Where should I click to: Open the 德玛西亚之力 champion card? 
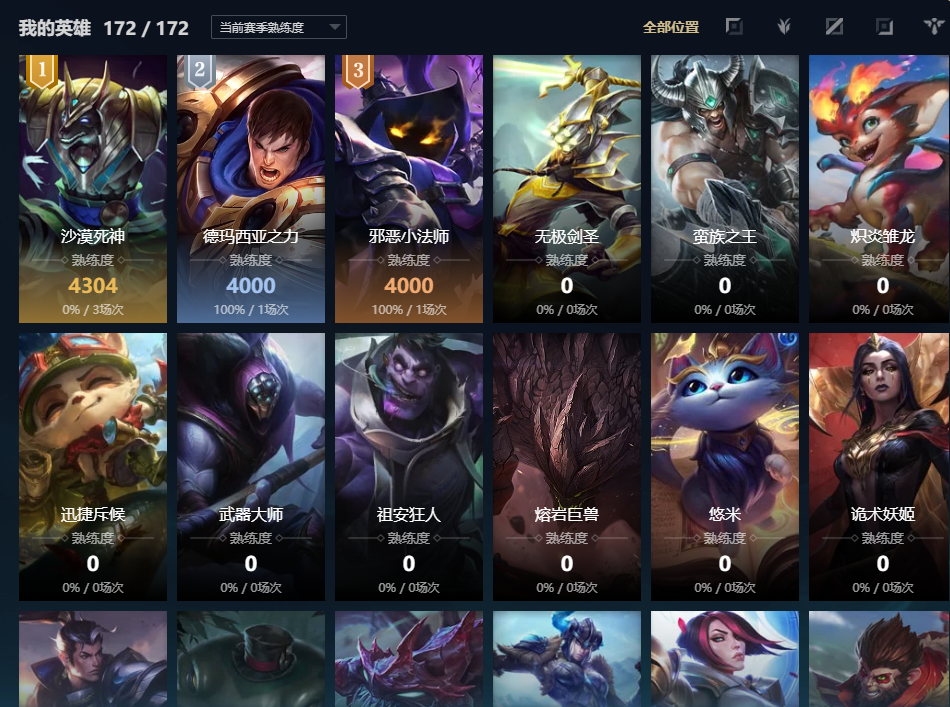[x=251, y=189]
